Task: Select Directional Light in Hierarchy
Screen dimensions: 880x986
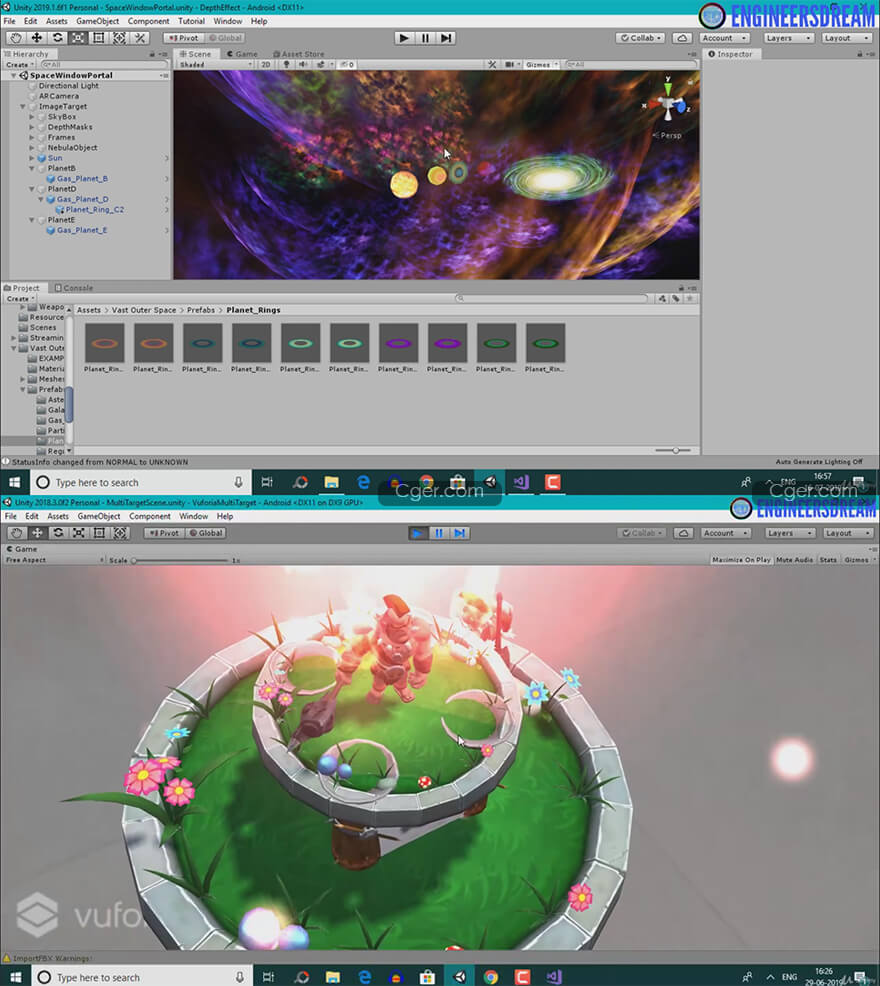Action: (x=69, y=86)
